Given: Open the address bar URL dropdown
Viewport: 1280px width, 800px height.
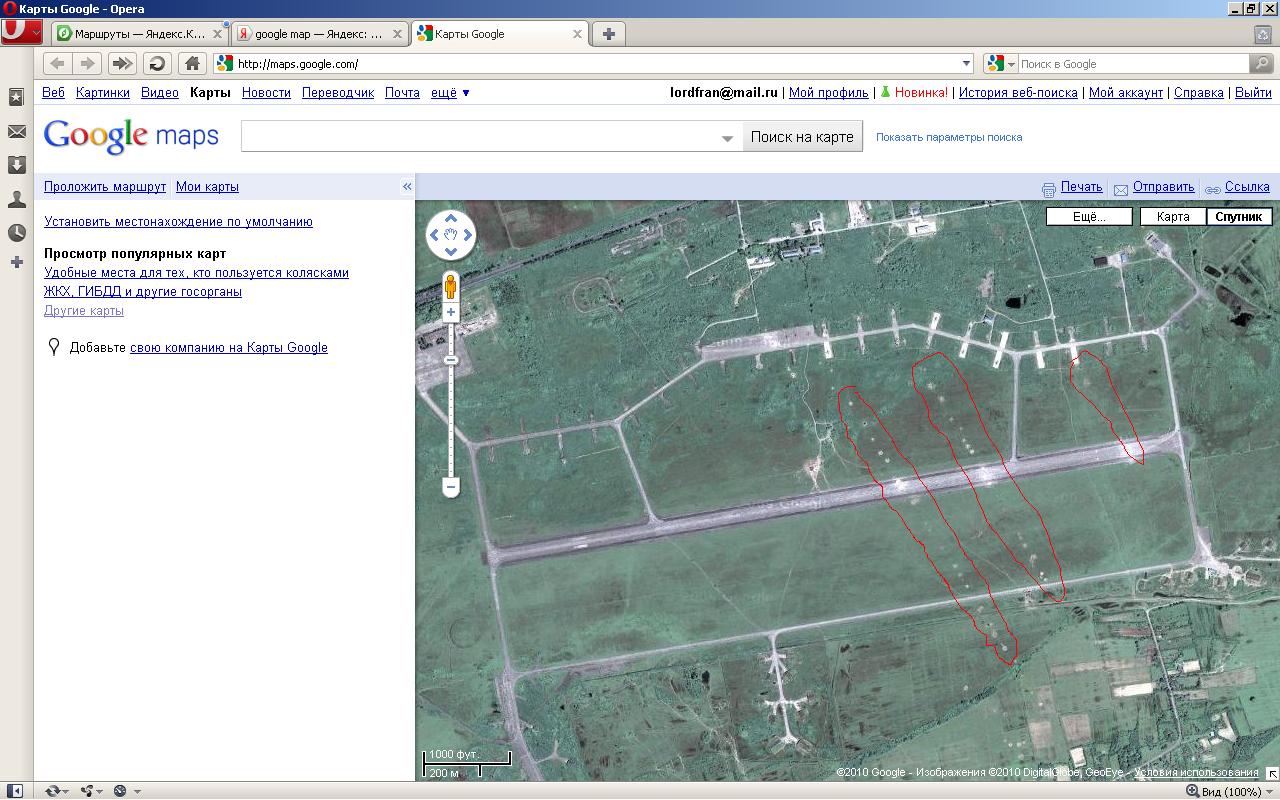Looking at the screenshot, I should (966, 64).
